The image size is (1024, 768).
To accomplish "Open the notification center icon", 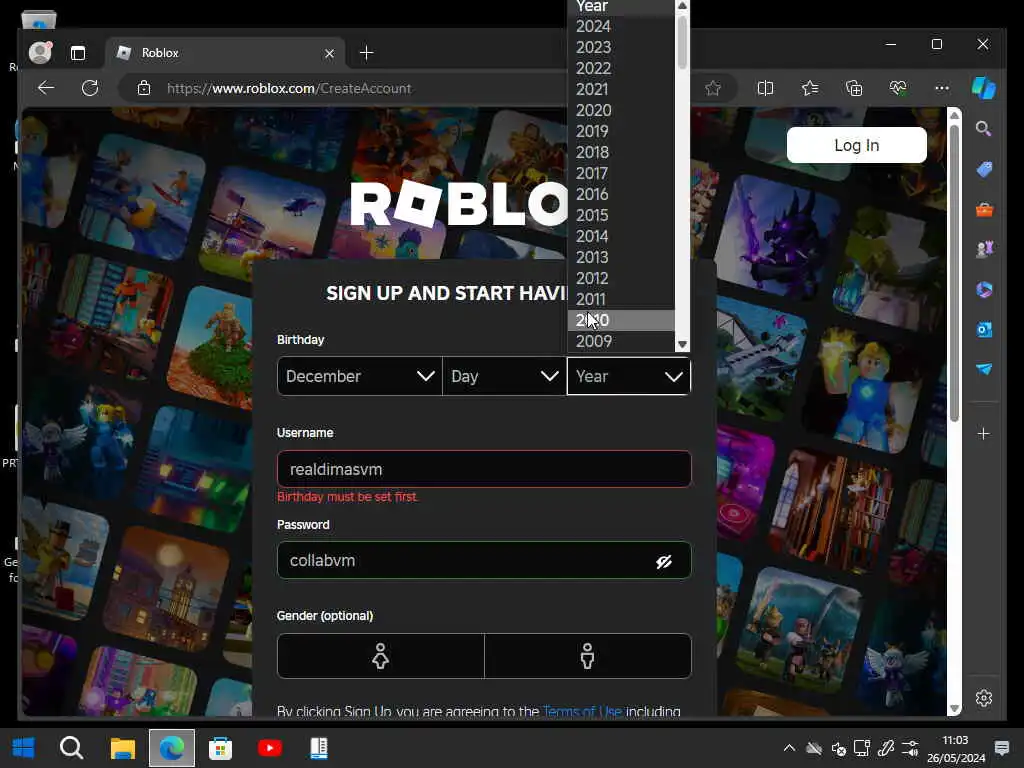I will tap(1001, 748).
